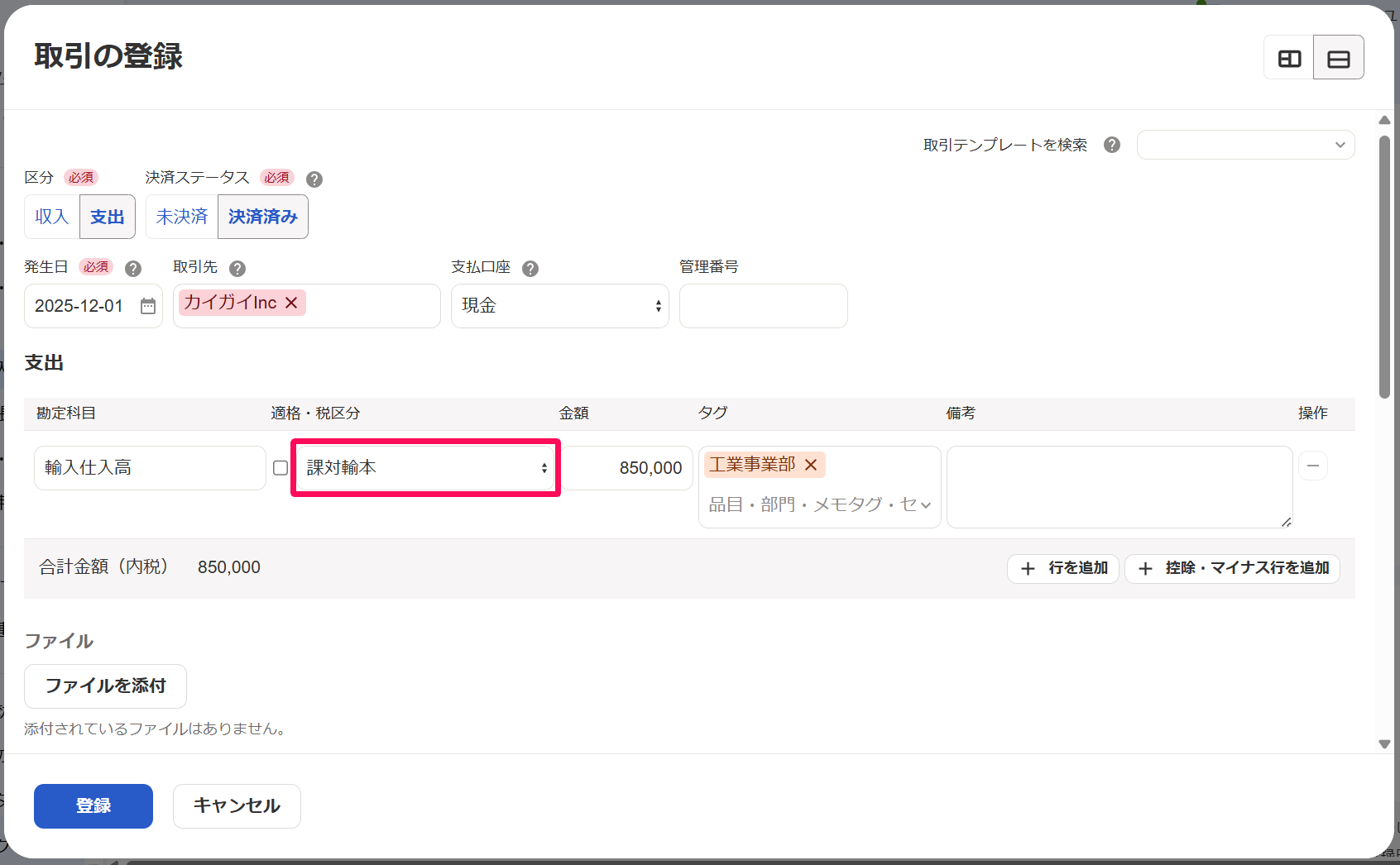This screenshot has width=1400, height=865.
Task: Open help icon beside 取引先
Action: click(237, 269)
